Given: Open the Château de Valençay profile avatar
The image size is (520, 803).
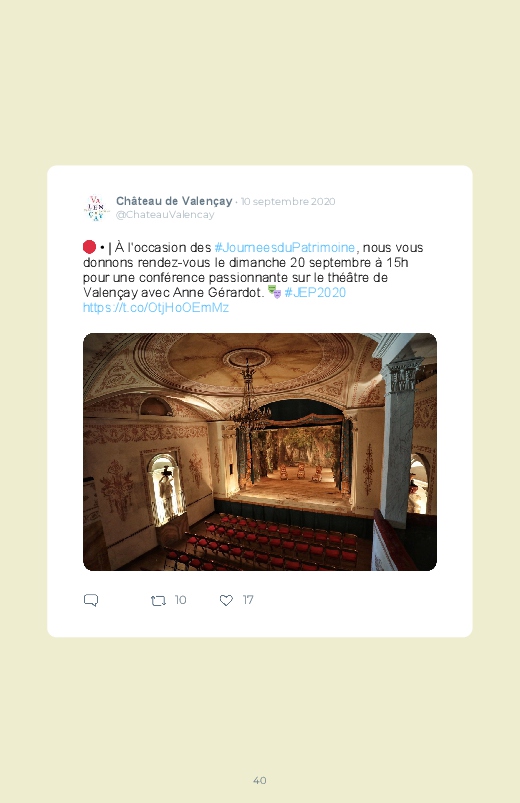Looking at the screenshot, I should coord(96,208).
